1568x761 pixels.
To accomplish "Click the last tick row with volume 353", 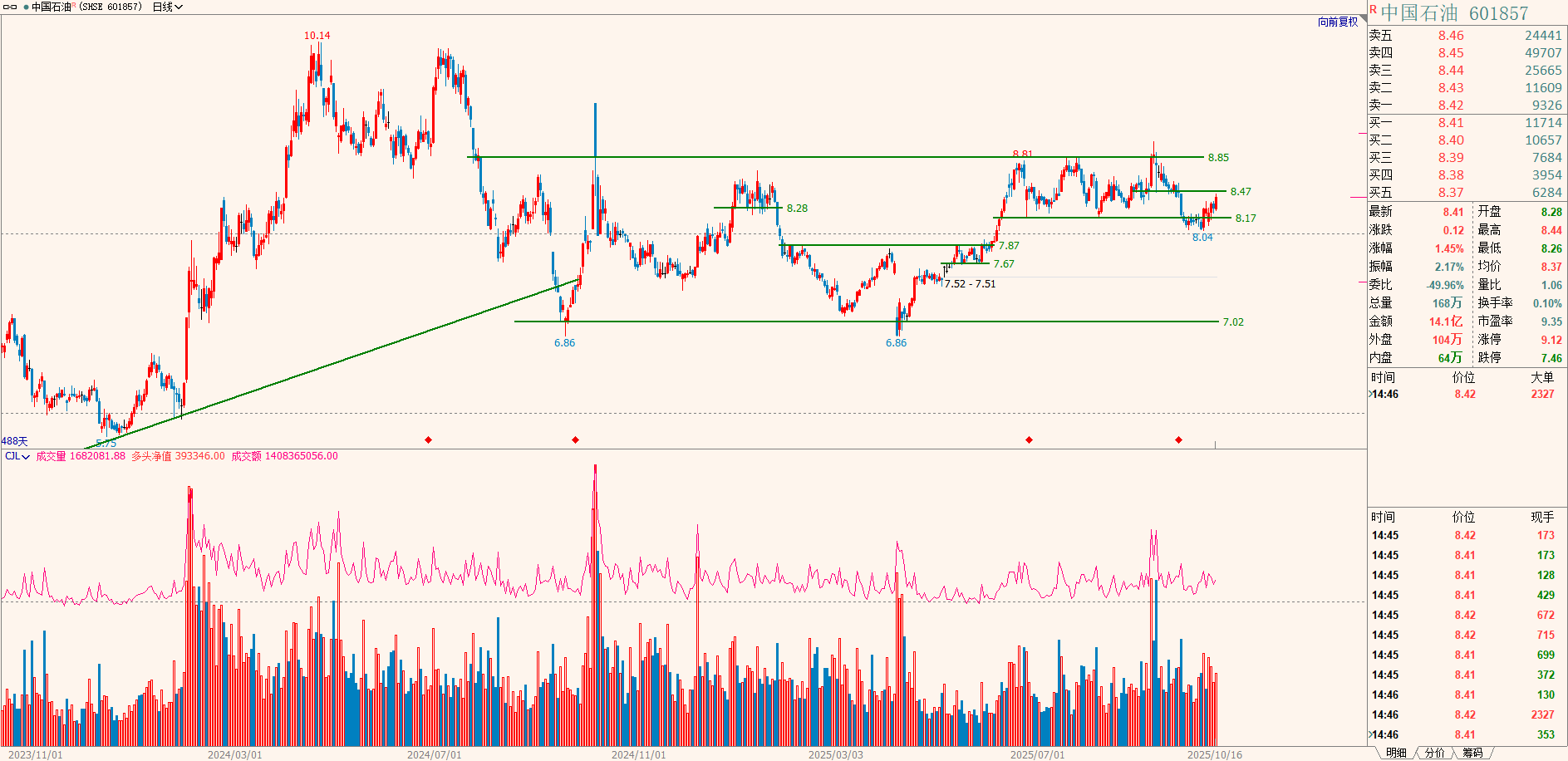I will click(x=1466, y=734).
